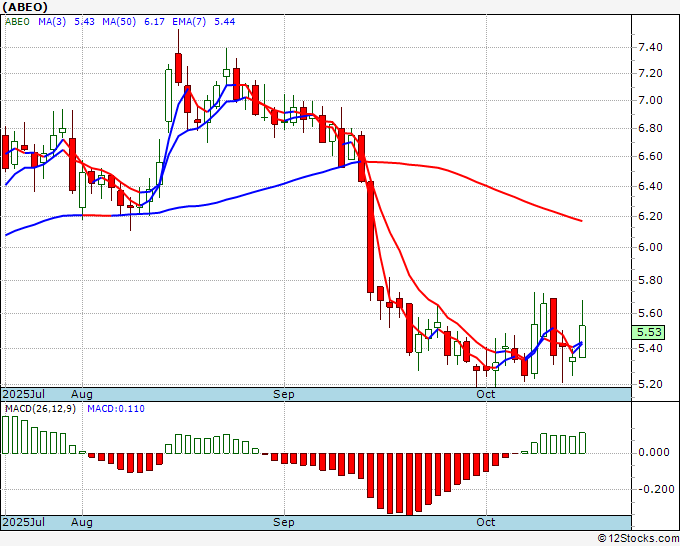Image resolution: width=680 pixels, height=546 pixels.
Task: Click the most recent green MACD histogram bar
Action: pos(582,443)
